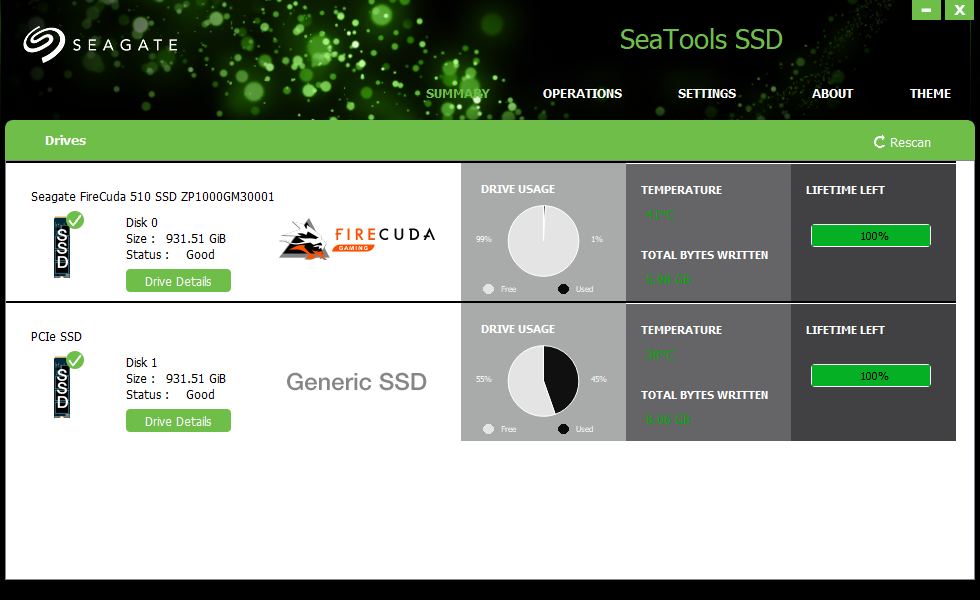This screenshot has height=600, width=980.
Task: Click the FireCuda Gaming logo
Action: [357, 239]
